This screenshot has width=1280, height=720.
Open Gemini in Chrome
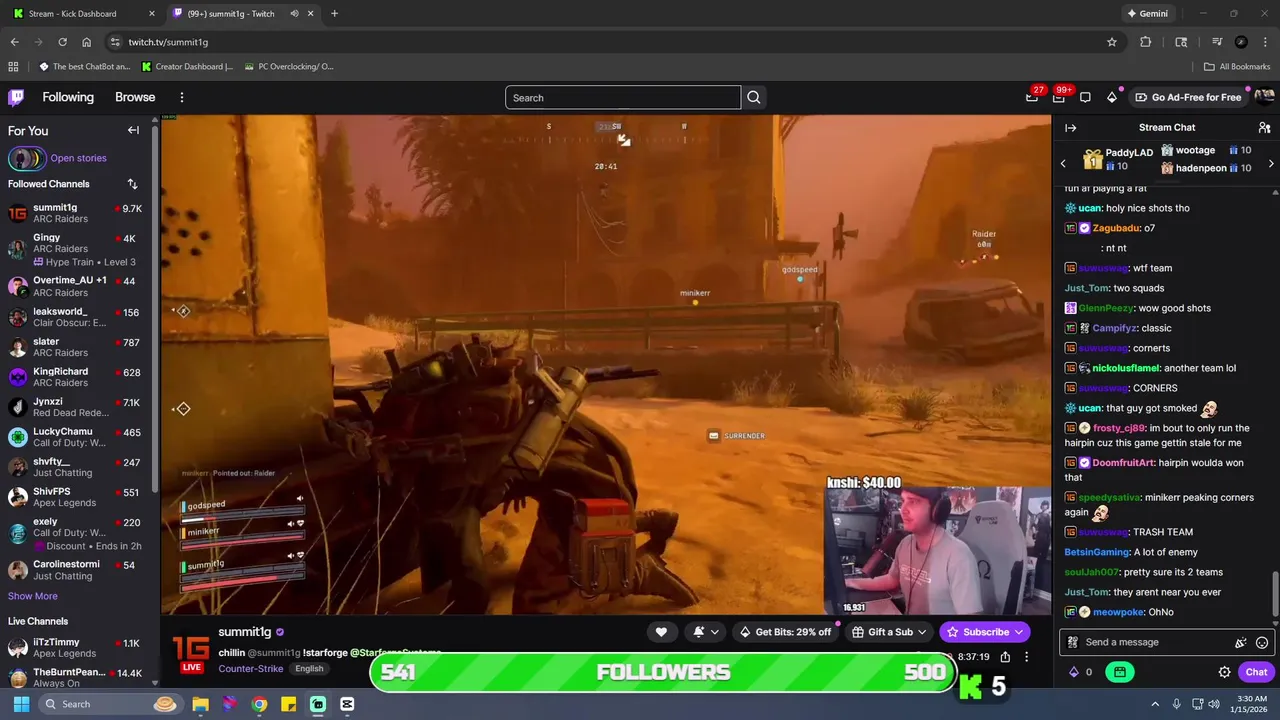(x=1147, y=14)
